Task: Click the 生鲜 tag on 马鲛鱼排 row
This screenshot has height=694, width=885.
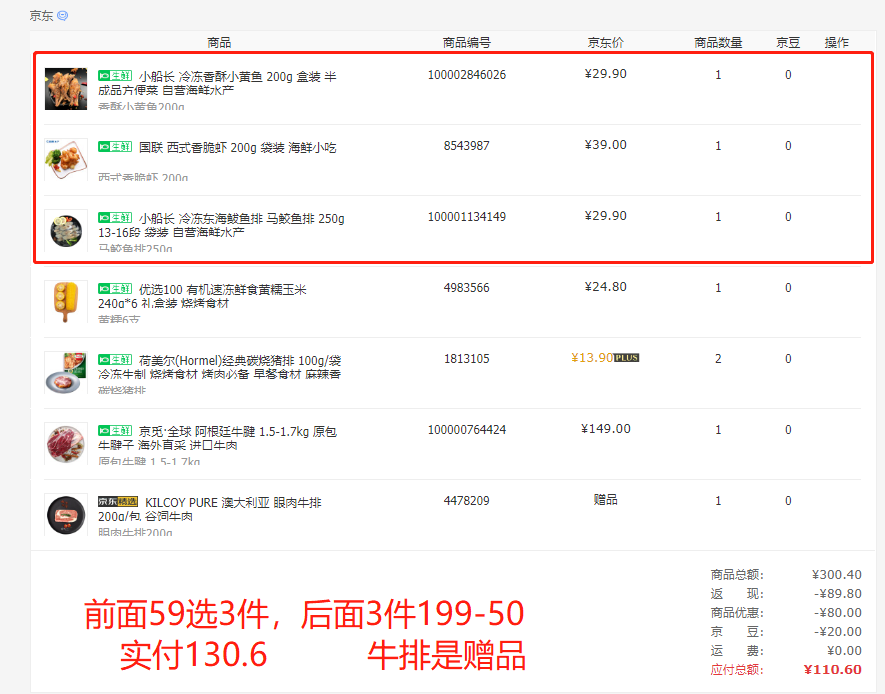Action: coord(115,218)
